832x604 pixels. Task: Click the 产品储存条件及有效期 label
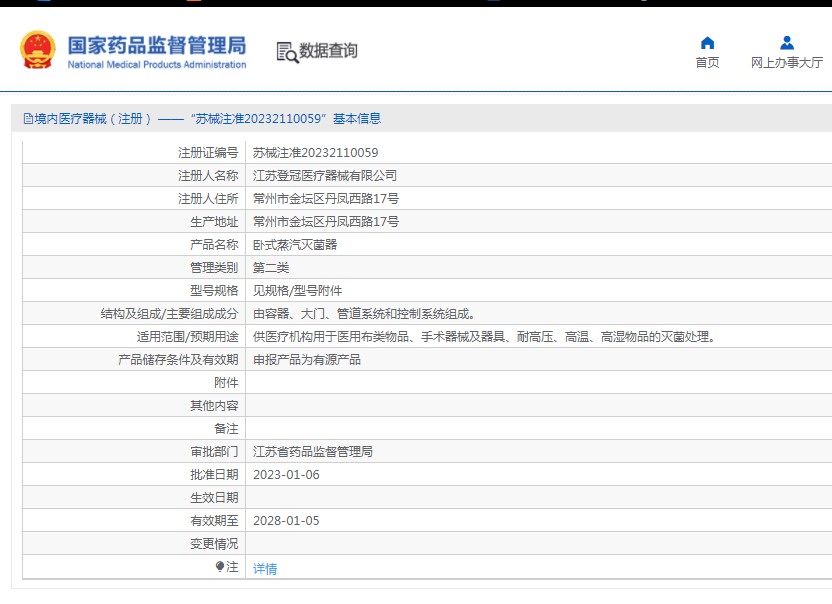[x=178, y=359]
